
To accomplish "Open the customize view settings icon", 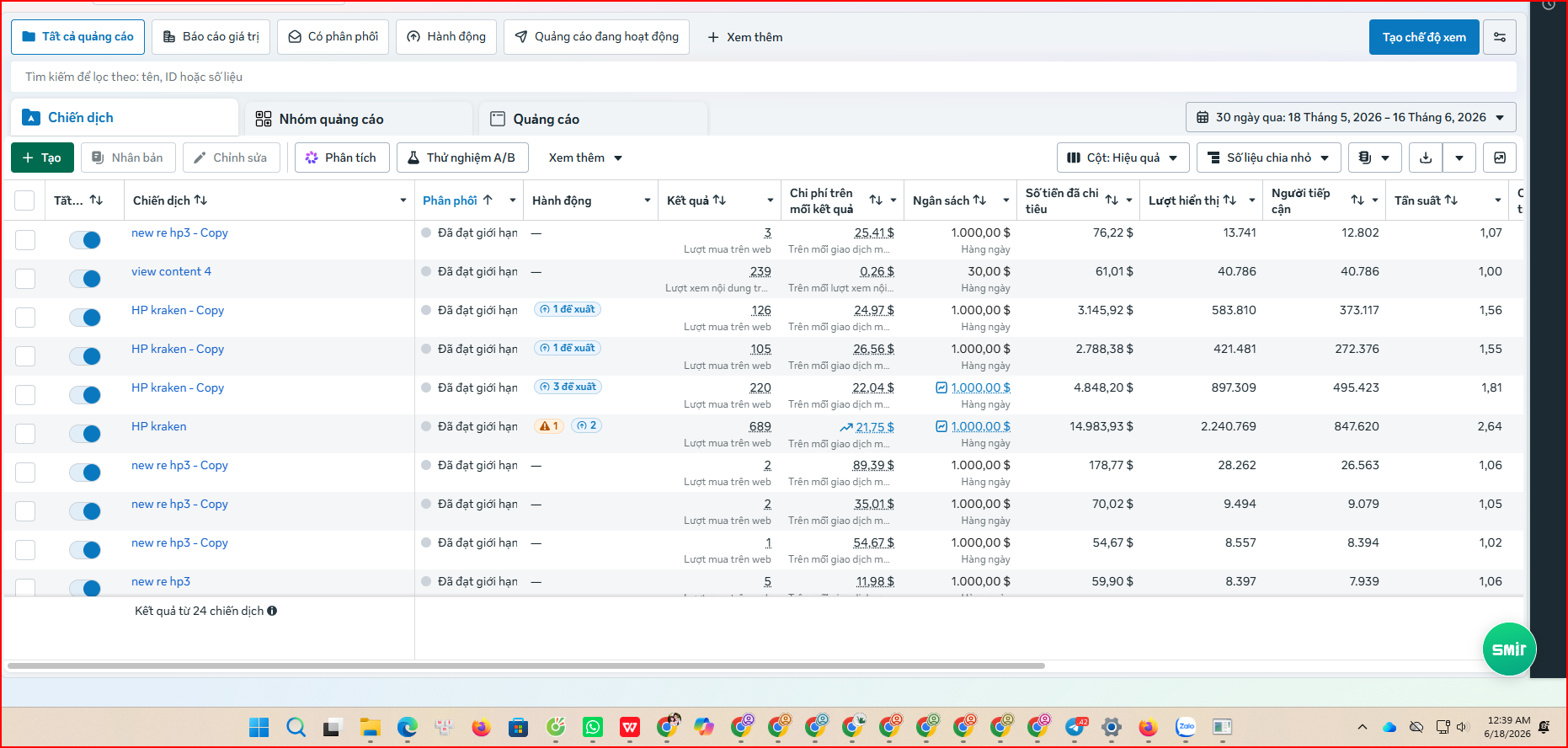I will pyautogui.click(x=1500, y=37).
